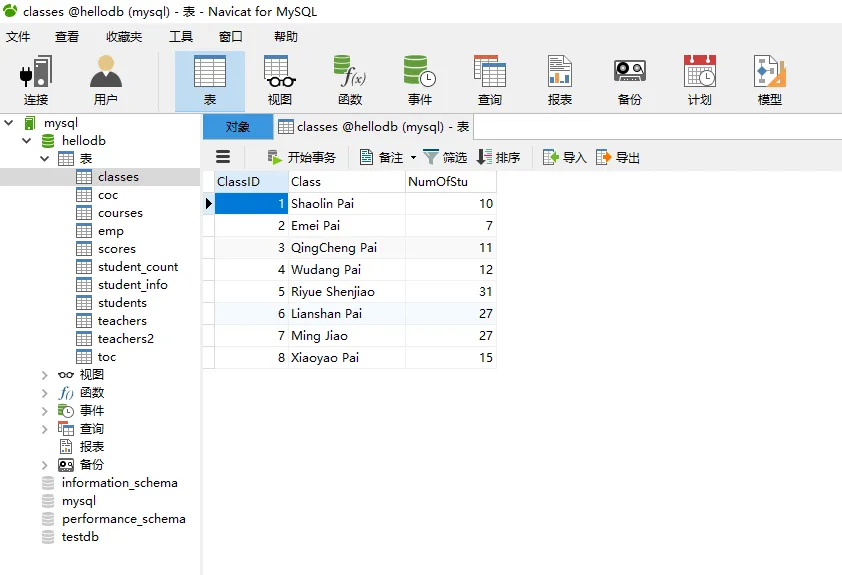Viewport: 842px width, 575px height.
Task: Select the Emei Pai cell
Action: [347, 225]
